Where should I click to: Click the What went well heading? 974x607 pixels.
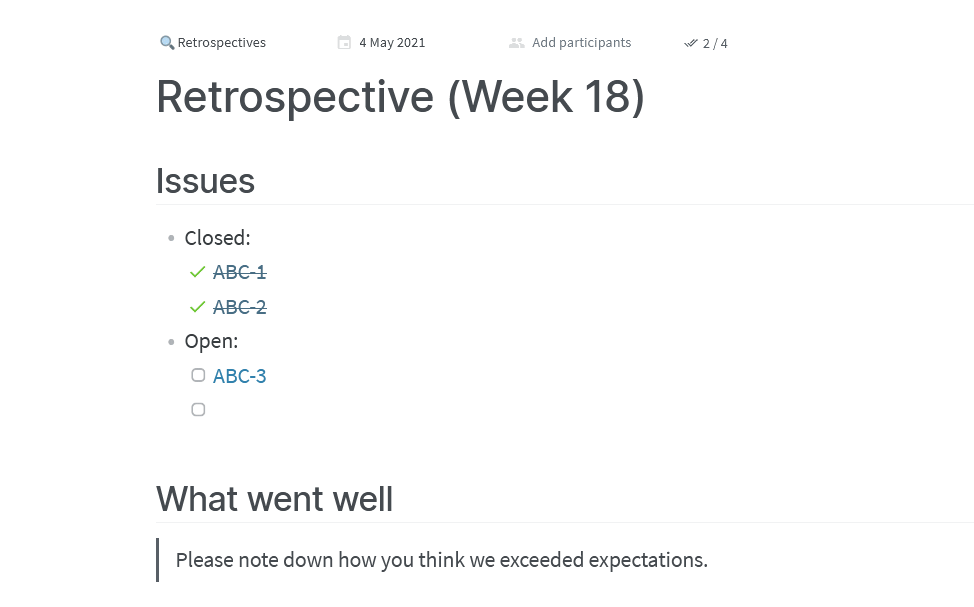coord(274,499)
